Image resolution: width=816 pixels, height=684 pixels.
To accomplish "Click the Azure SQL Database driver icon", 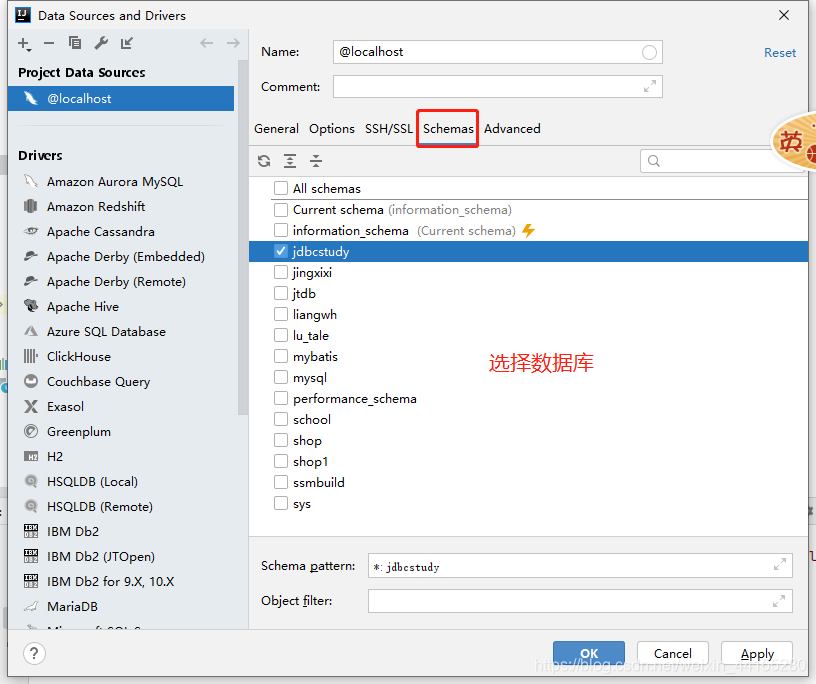I will (x=31, y=331).
